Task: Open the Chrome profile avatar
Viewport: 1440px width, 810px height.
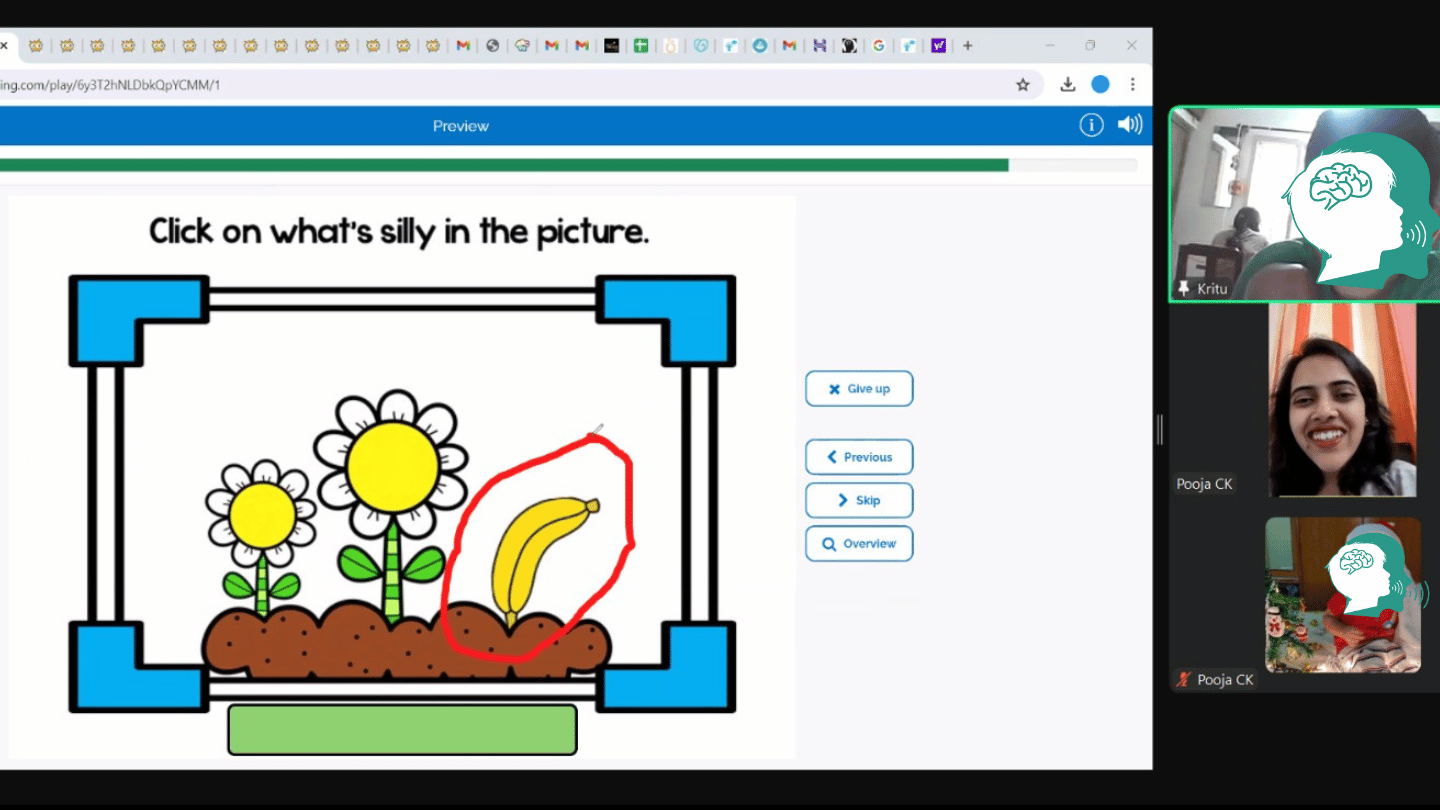Action: click(x=1100, y=85)
